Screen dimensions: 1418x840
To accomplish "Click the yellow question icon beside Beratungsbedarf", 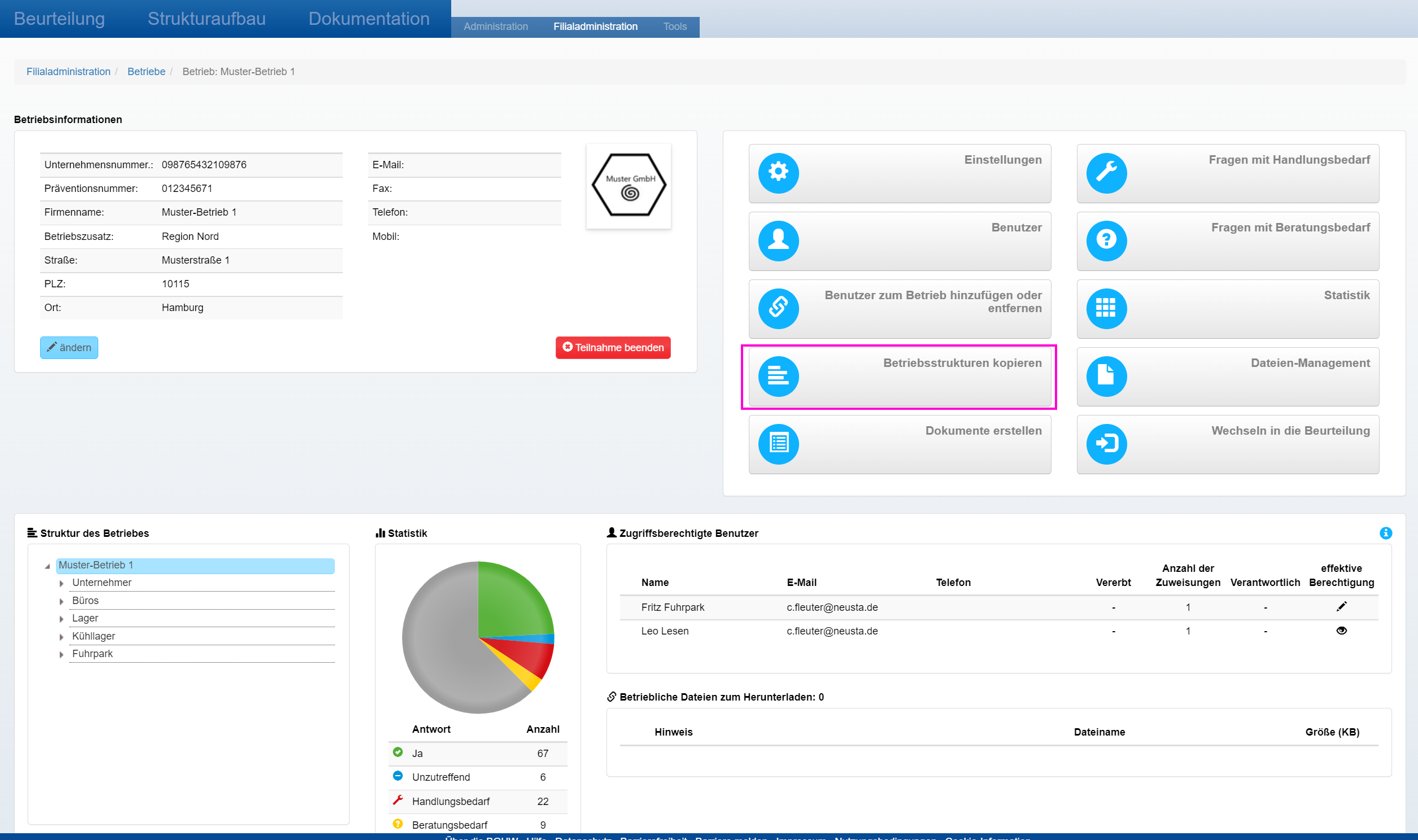I will pyautogui.click(x=398, y=824).
